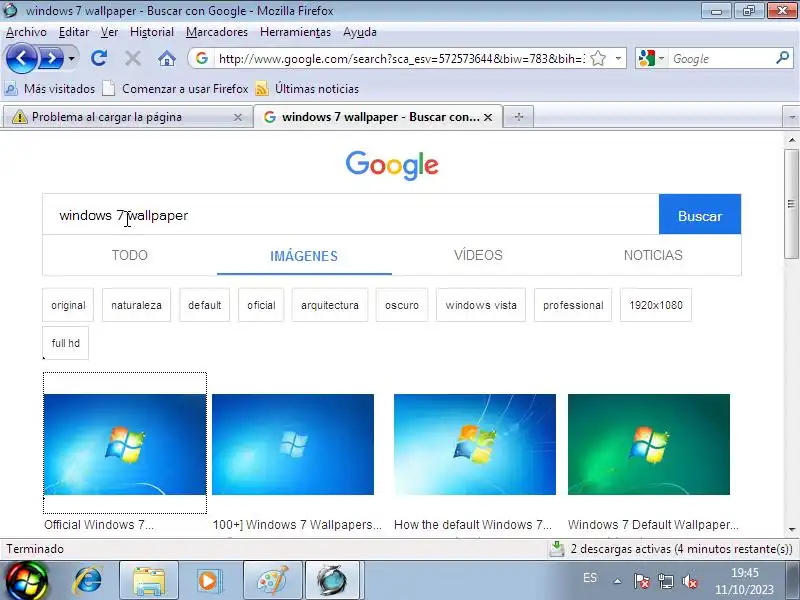Open the Marcadores menu

point(217,32)
